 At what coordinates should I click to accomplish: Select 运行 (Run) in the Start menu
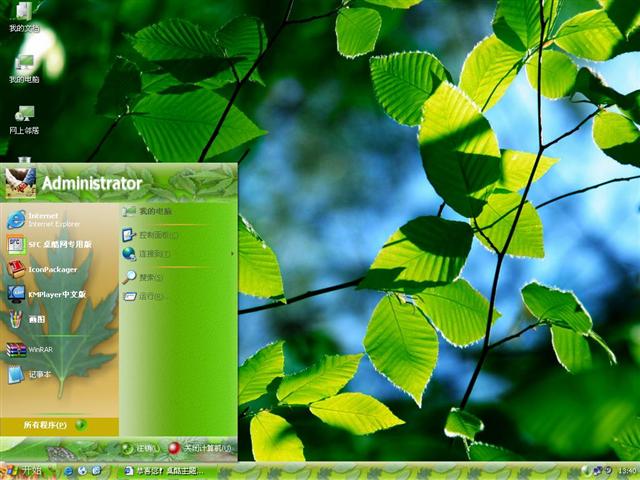click(142, 296)
